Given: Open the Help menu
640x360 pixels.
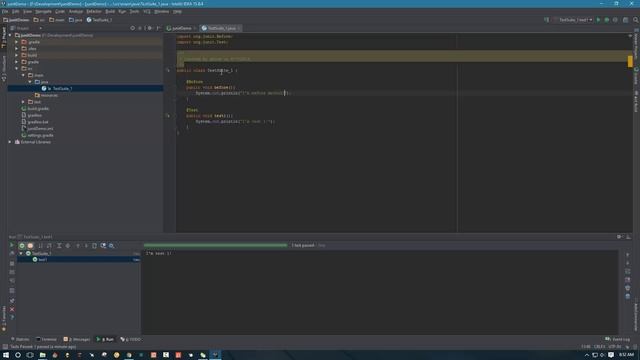Looking at the screenshot, I should pyautogui.click(x=177, y=11).
